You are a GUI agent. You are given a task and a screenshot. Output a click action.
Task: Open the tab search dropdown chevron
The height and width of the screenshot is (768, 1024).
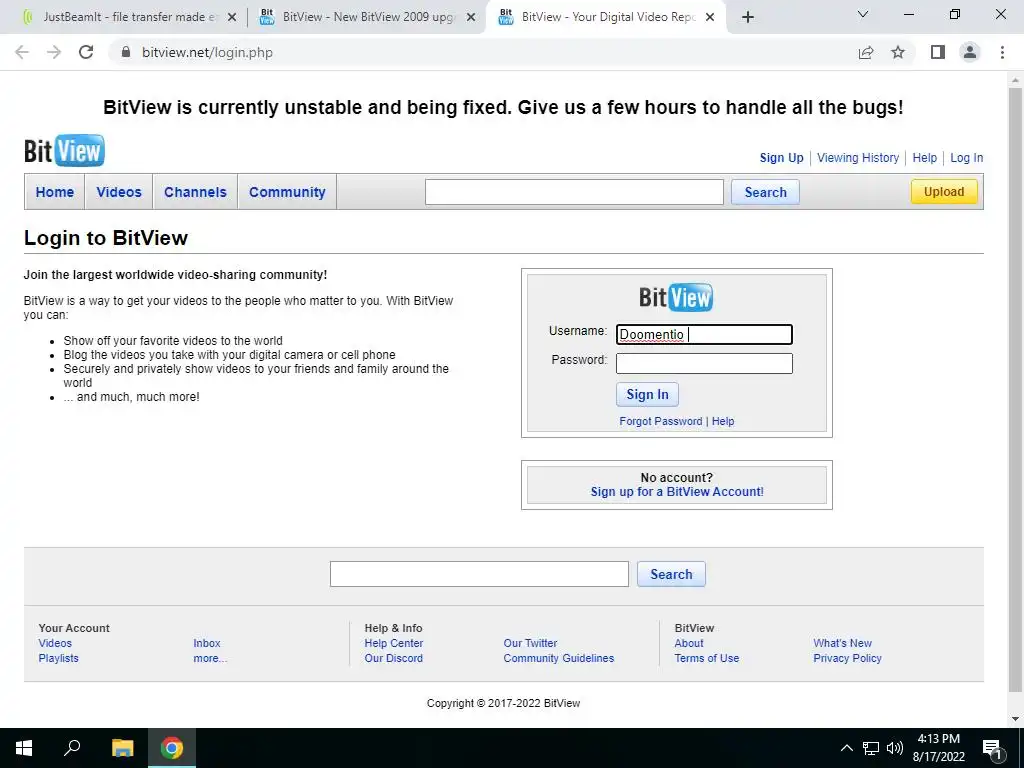[x=863, y=14]
